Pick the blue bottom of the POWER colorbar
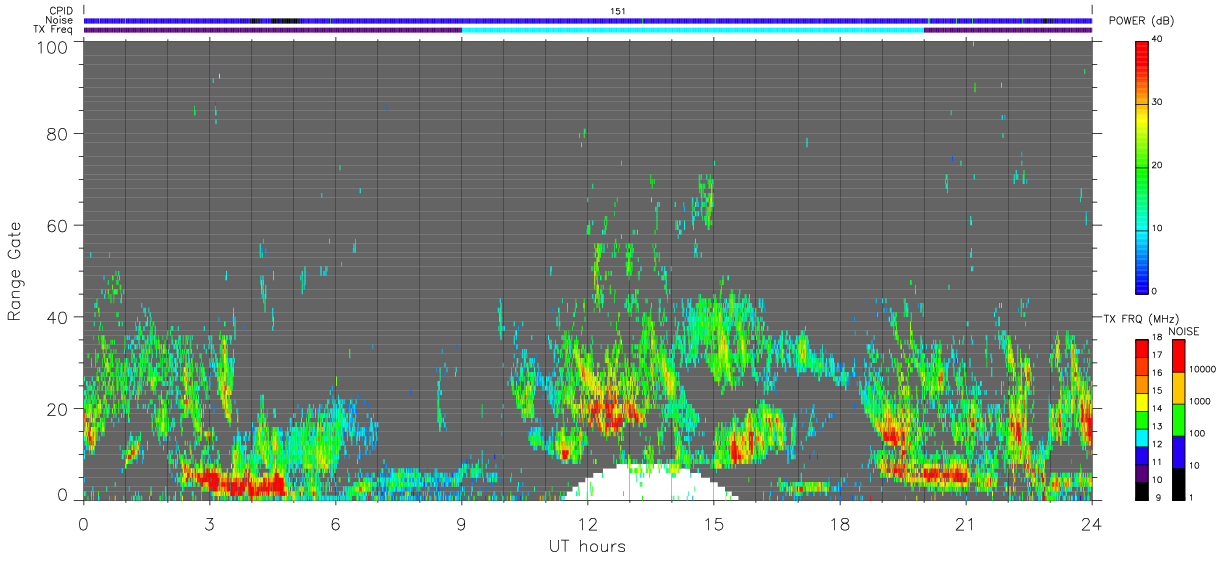The image size is (1228, 567). (x=1141, y=280)
